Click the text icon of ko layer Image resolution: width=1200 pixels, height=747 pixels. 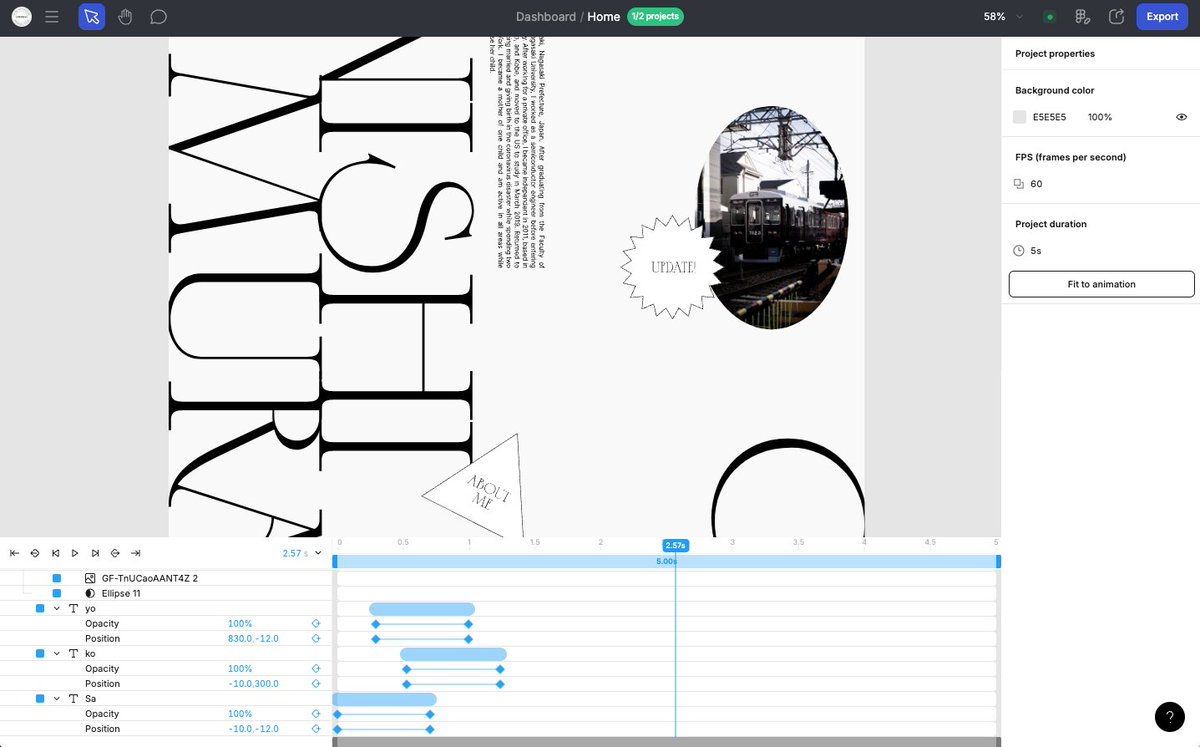(72, 653)
